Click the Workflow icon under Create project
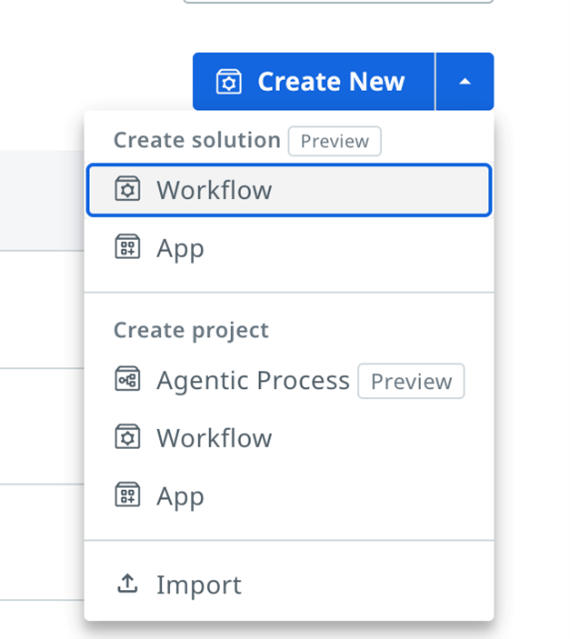Image resolution: width=570 pixels, height=639 pixels. tap(128, 437)
